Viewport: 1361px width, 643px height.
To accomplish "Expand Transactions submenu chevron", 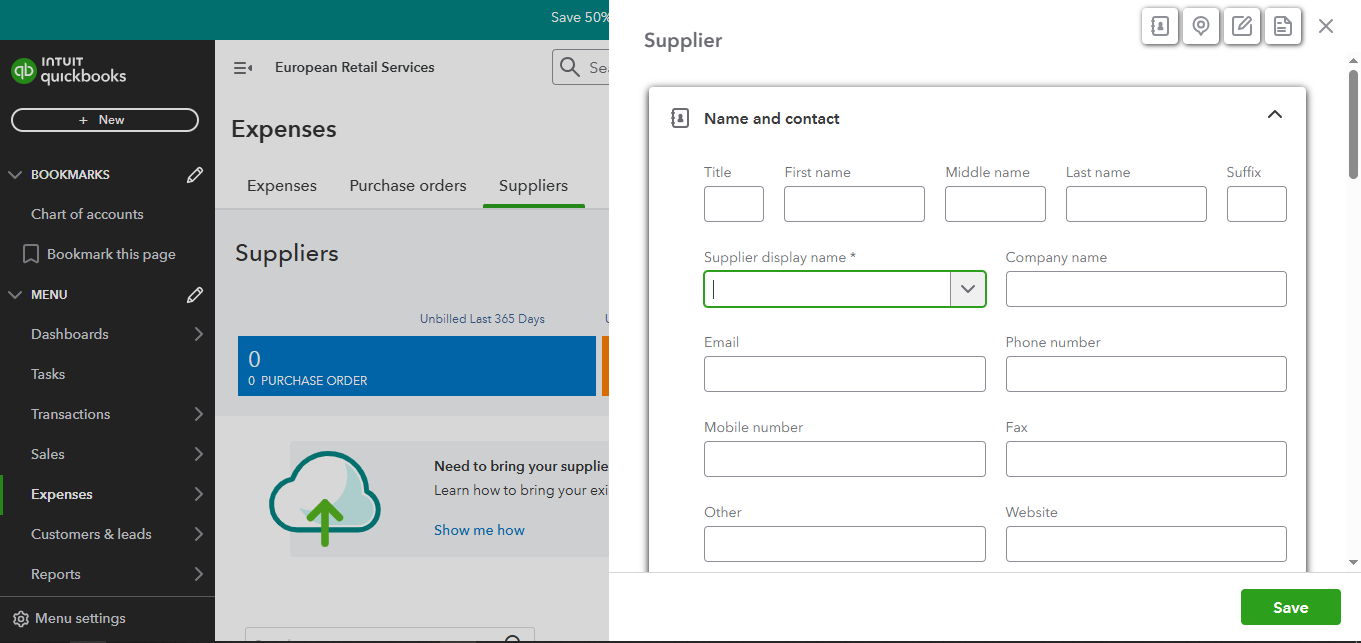I will coord(198,414).
